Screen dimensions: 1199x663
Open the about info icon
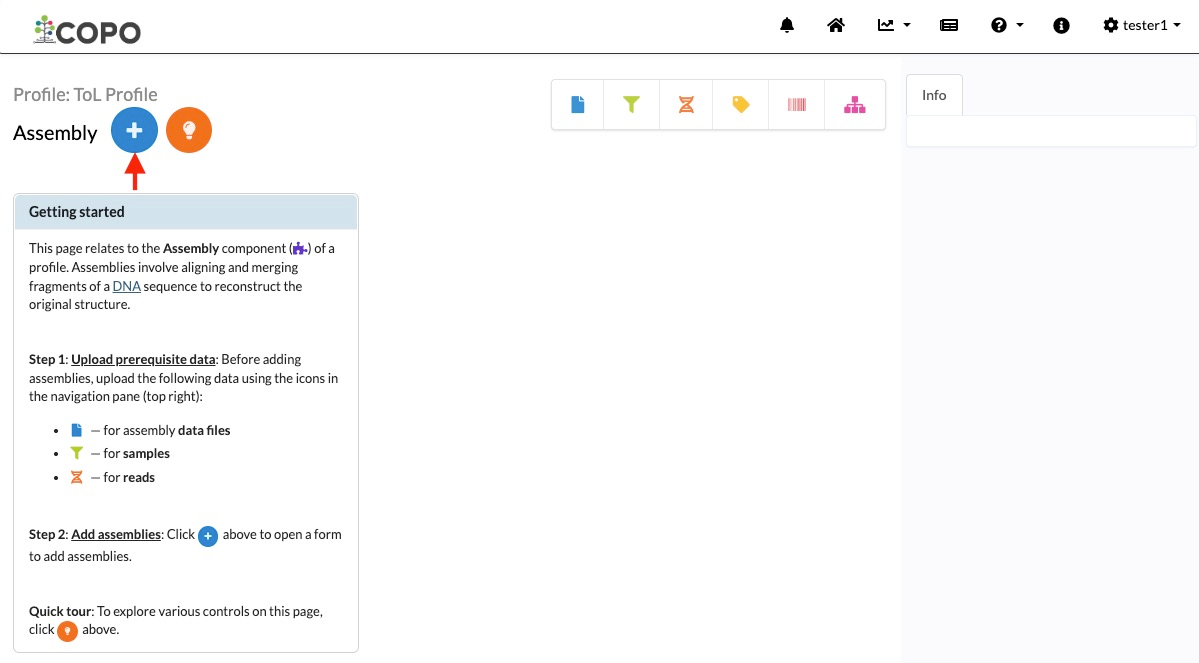pos(1061,25)
